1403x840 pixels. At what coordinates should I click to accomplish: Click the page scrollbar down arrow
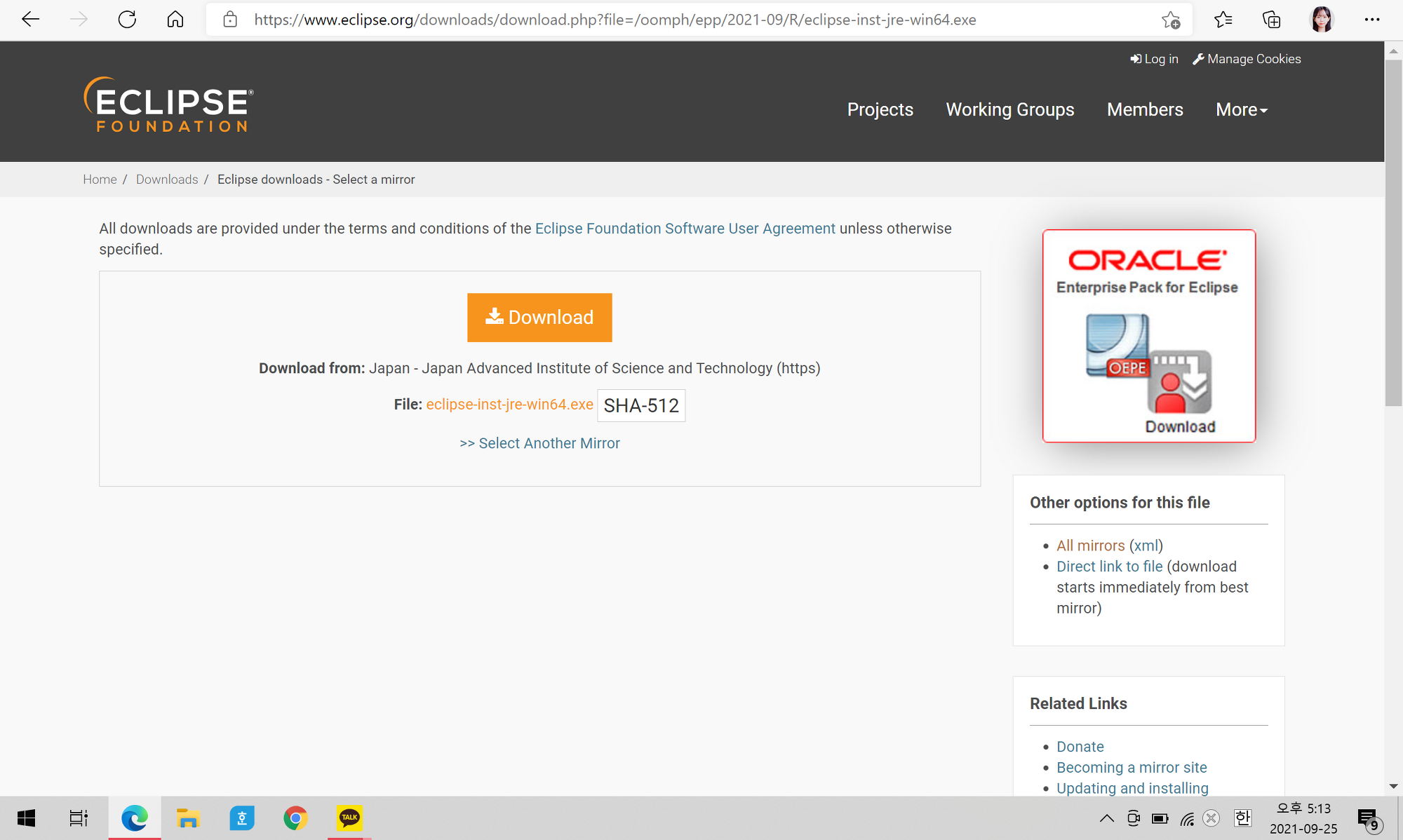[1393, 786]
